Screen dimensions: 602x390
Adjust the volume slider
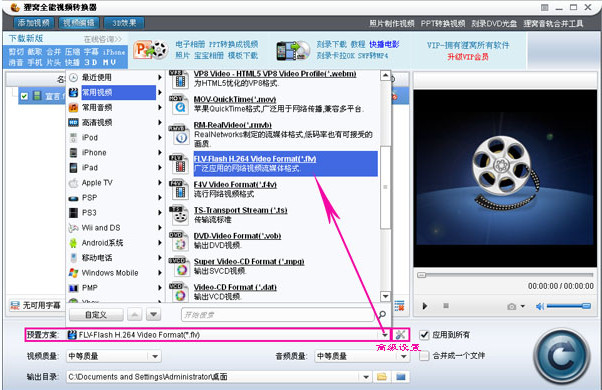coord(569,306)
